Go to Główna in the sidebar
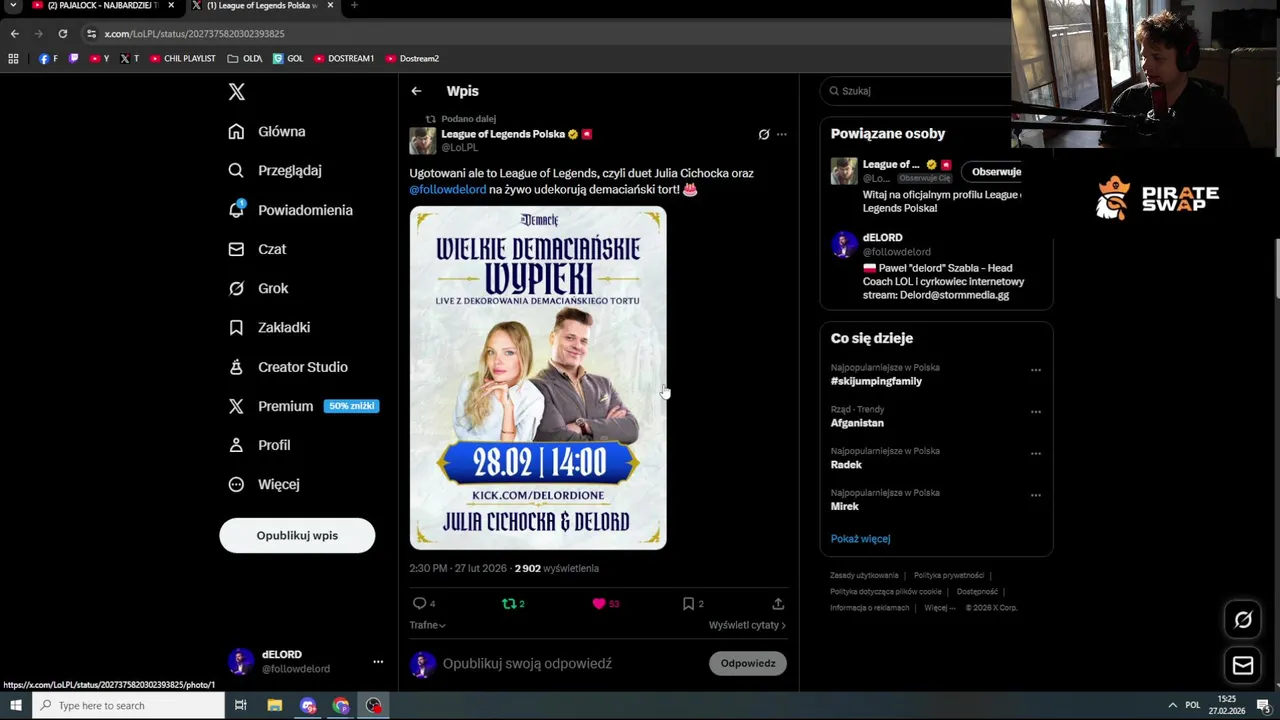The height and width of the screenshot is (720, 1280). coord(267,131)
